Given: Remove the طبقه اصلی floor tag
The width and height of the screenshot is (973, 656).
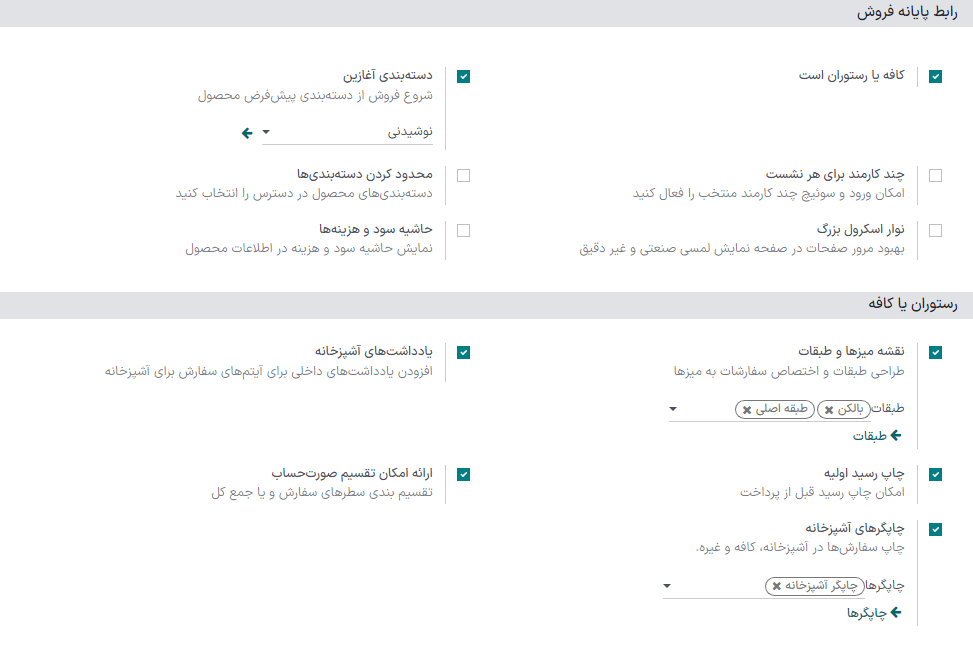Looking at the screenshot, I should click(747, 410).
